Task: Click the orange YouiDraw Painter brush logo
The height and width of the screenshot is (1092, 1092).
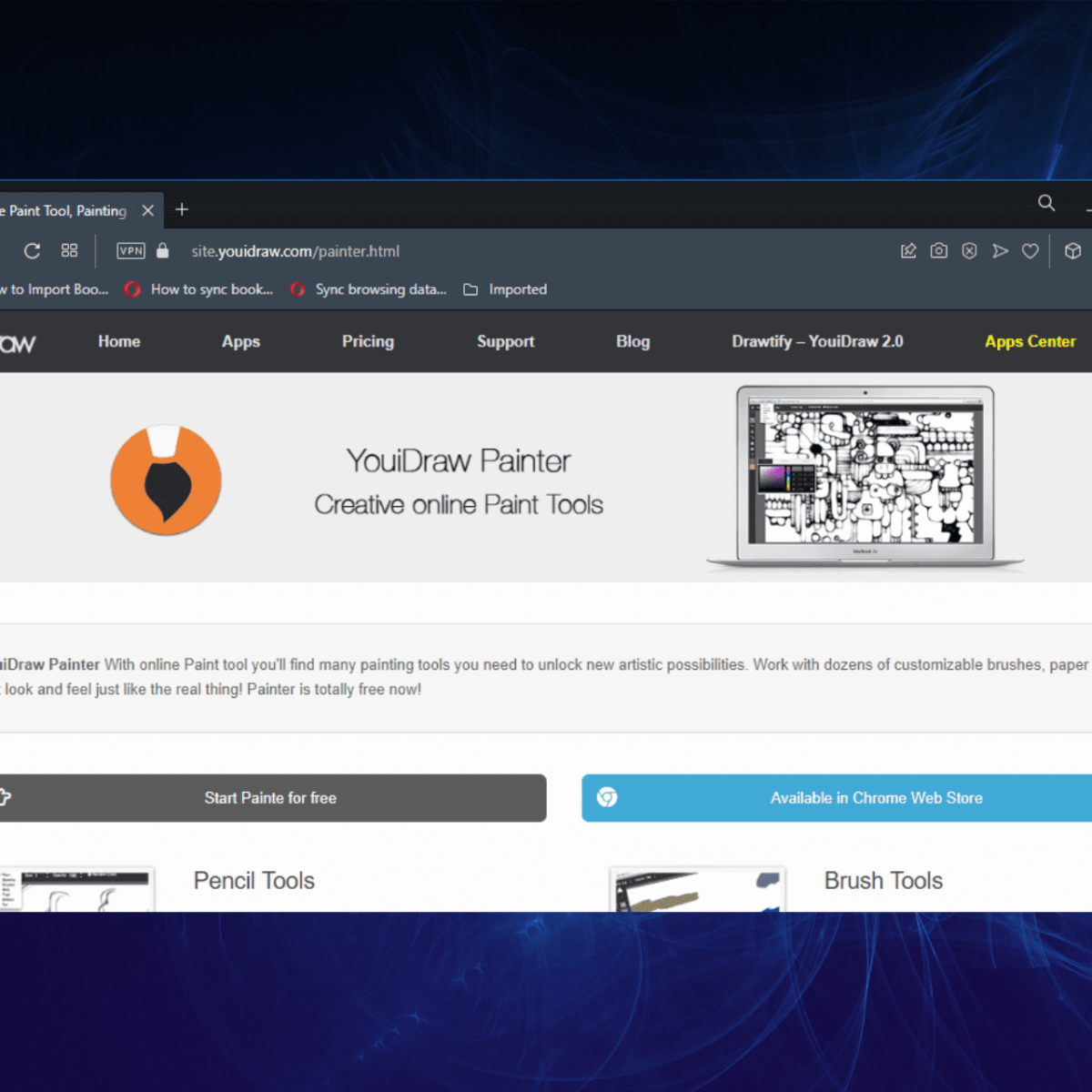Action: point(166,480)
